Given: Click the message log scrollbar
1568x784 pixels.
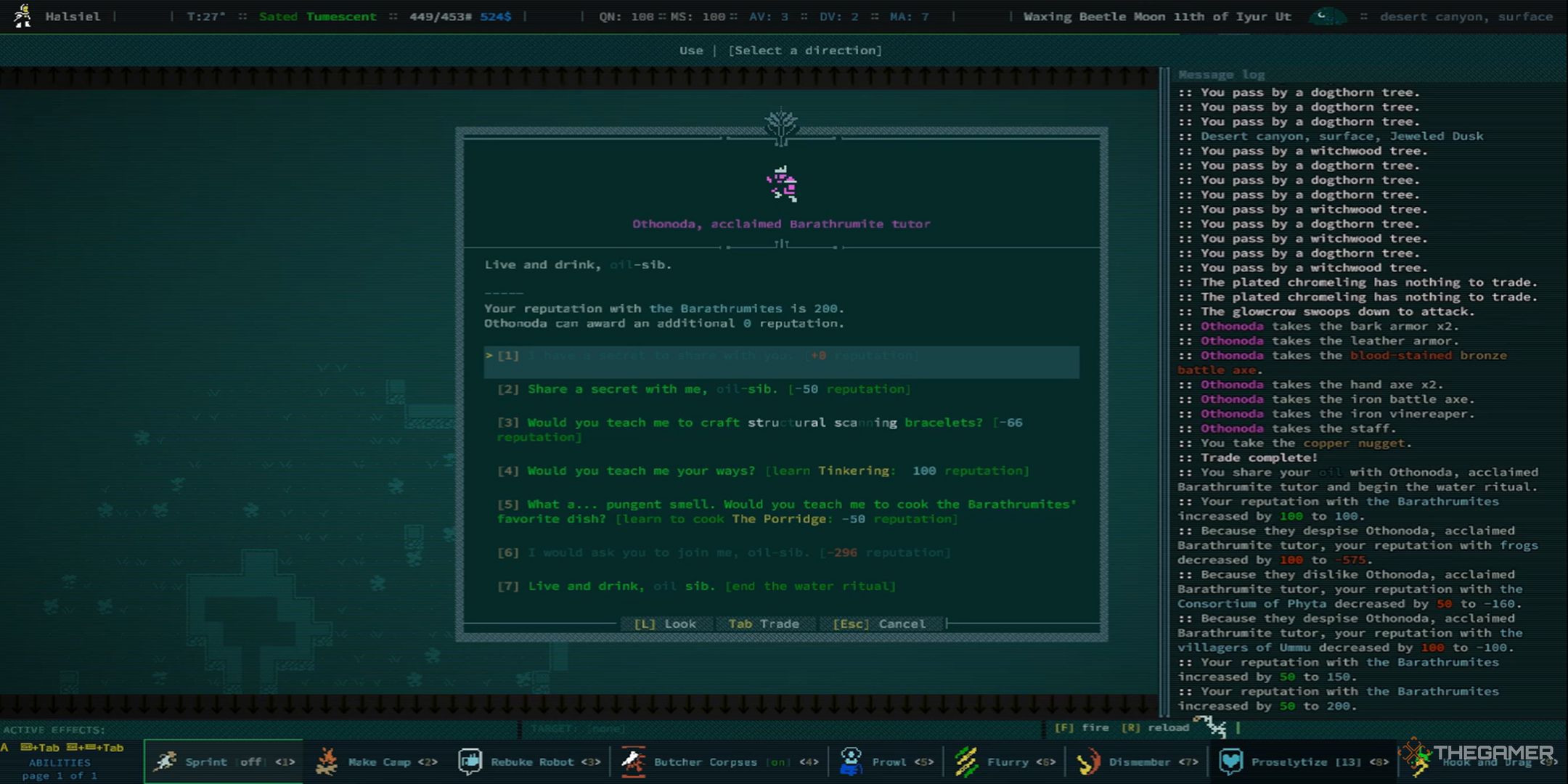Looking at the screenshot, I should [x=1561, y=400].
